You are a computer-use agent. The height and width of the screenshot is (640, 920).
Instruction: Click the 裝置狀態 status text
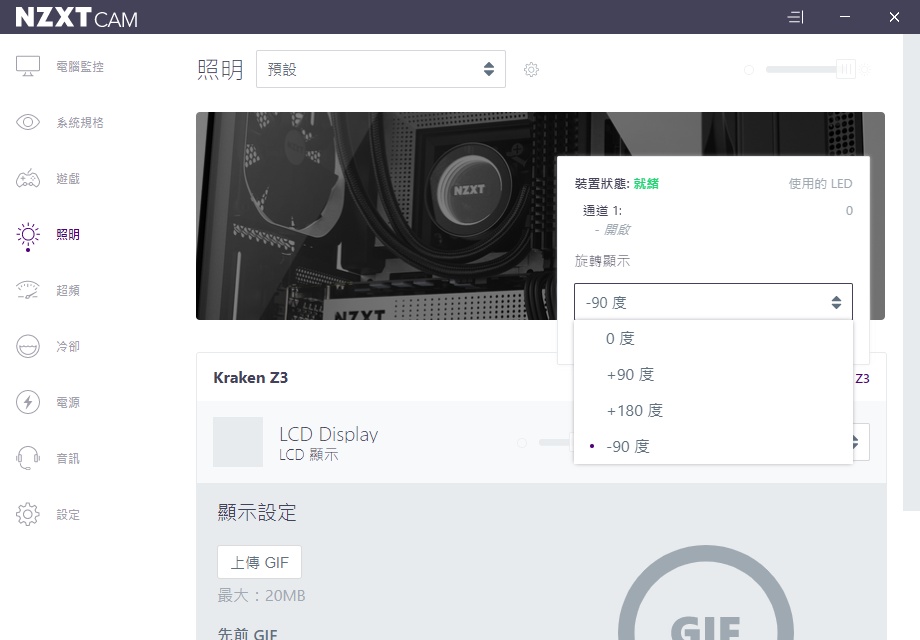(x=617, y=184)
